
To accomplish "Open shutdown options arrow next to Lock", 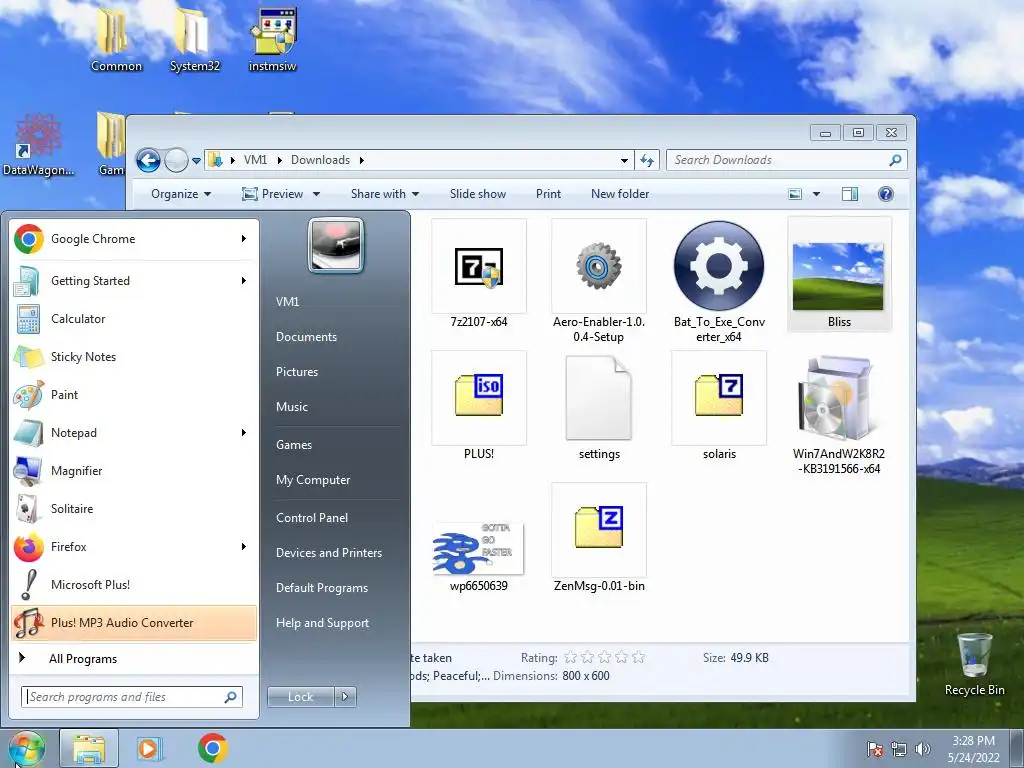I will (x=345, y=697).
